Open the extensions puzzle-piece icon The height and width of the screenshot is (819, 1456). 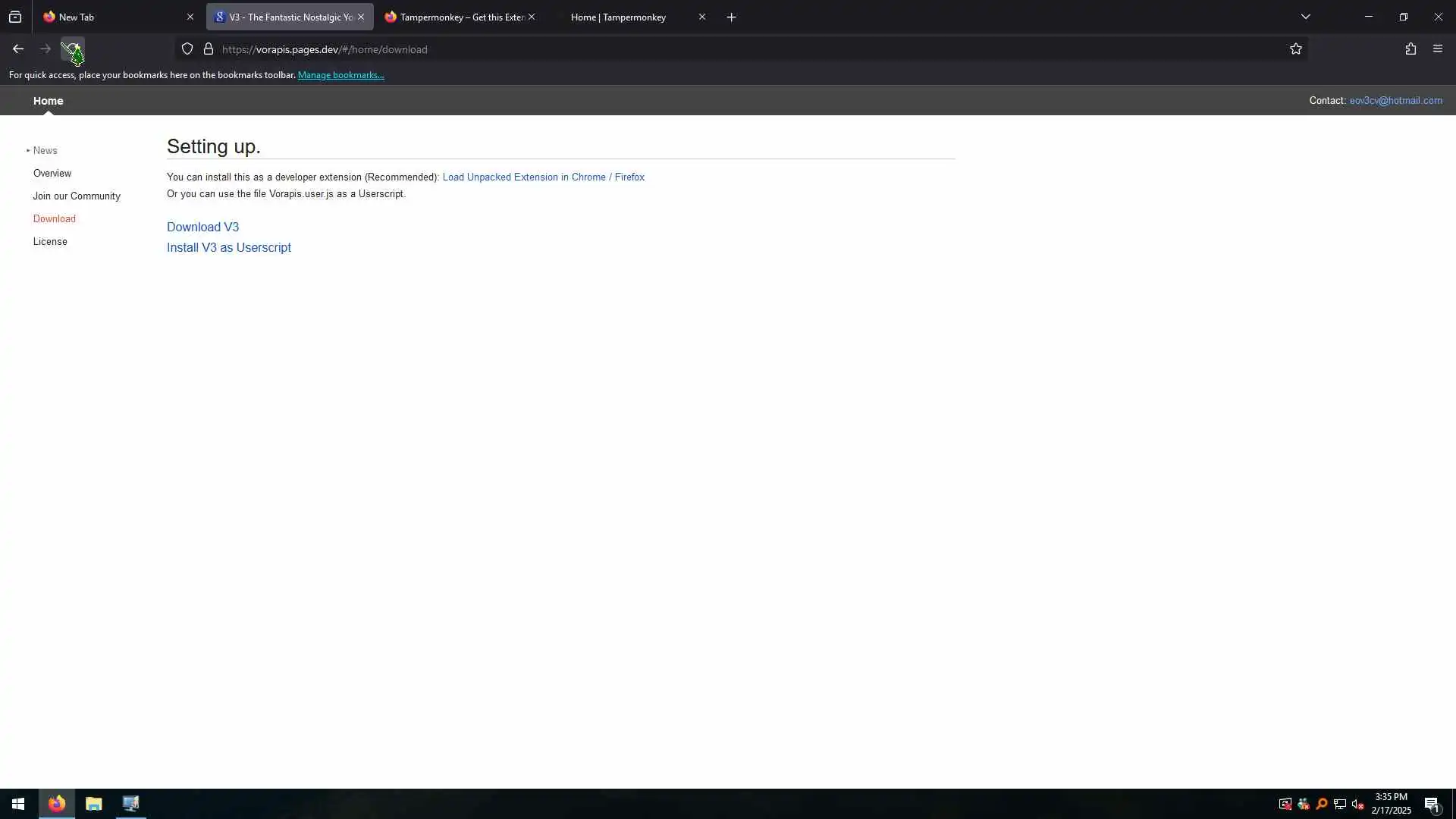(x=1410, y=49)
